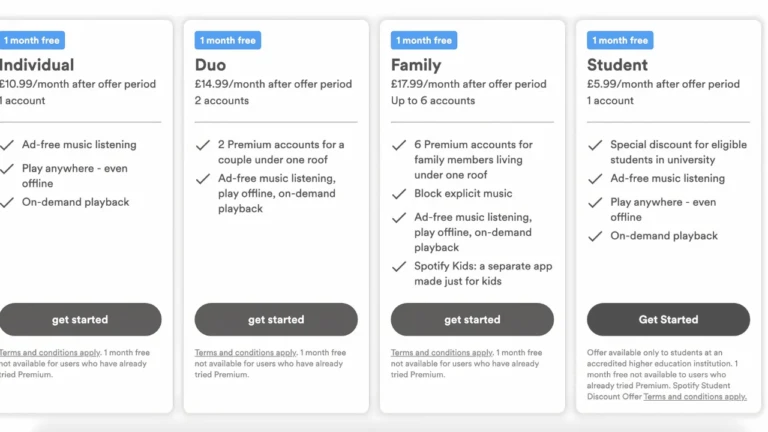Open Student Discount Offer Terms and conditions
Screen dimensions: 768x432
point(695,397)
